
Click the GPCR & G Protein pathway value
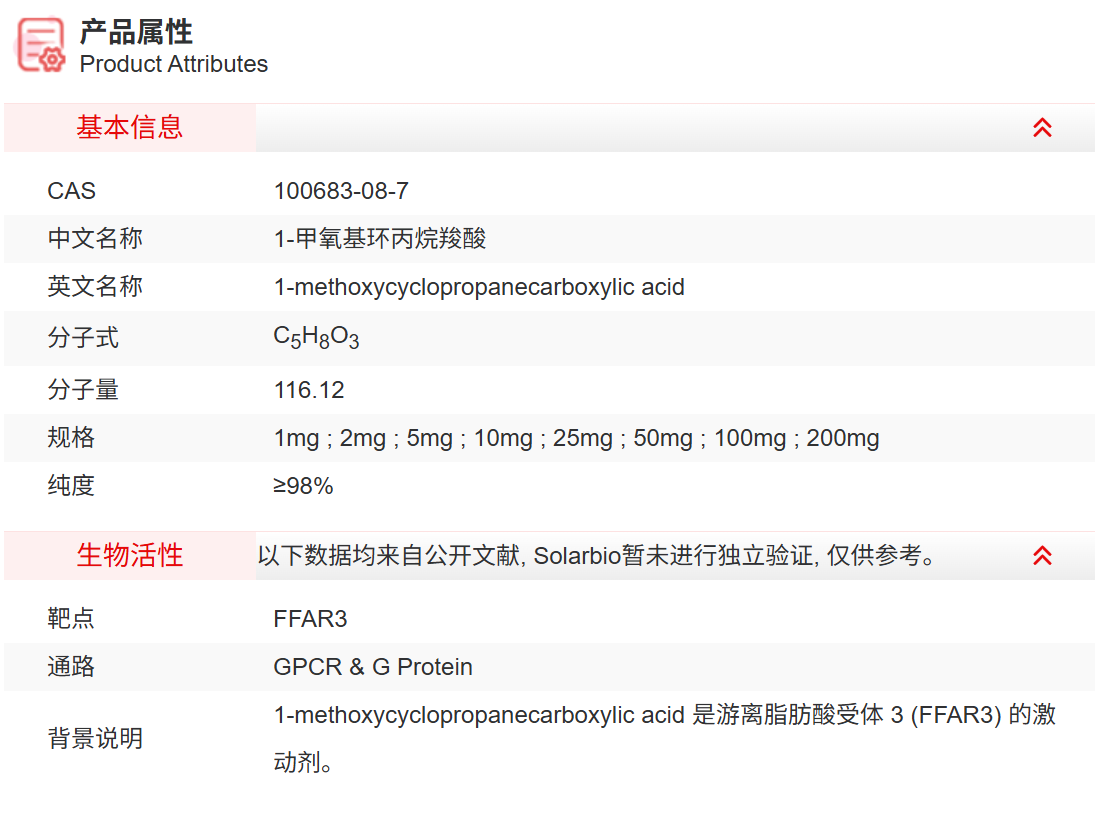point(373,667)
